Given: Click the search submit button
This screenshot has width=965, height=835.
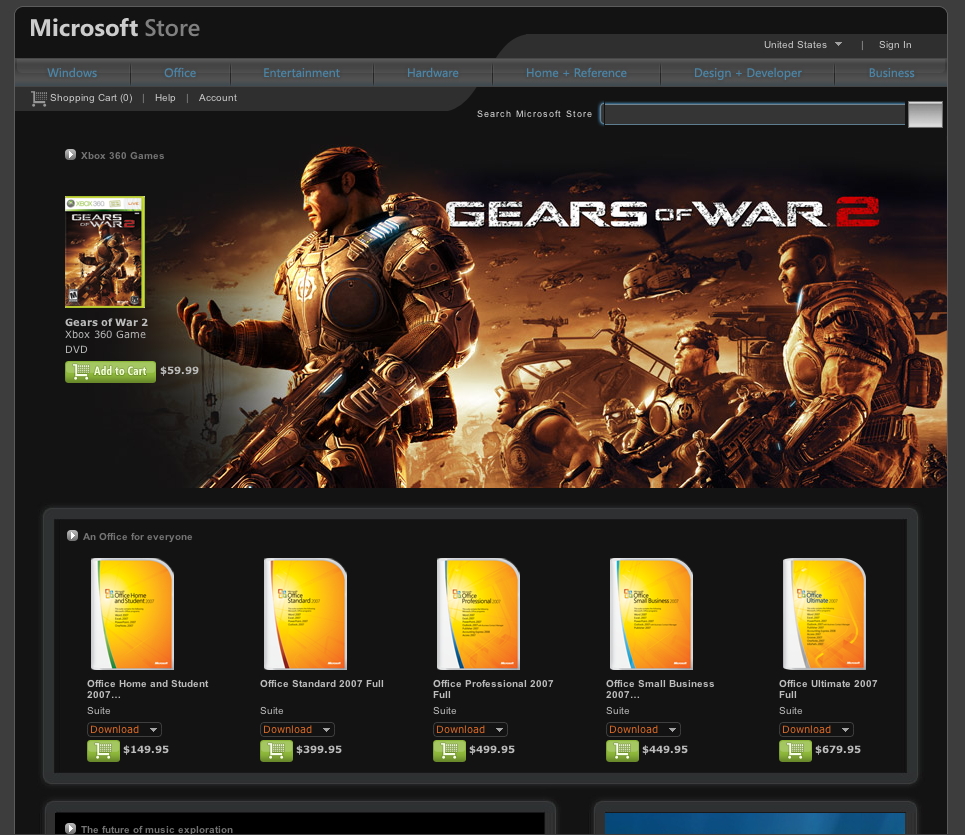Looking at the screenshot, I should (x=925, y=114).
